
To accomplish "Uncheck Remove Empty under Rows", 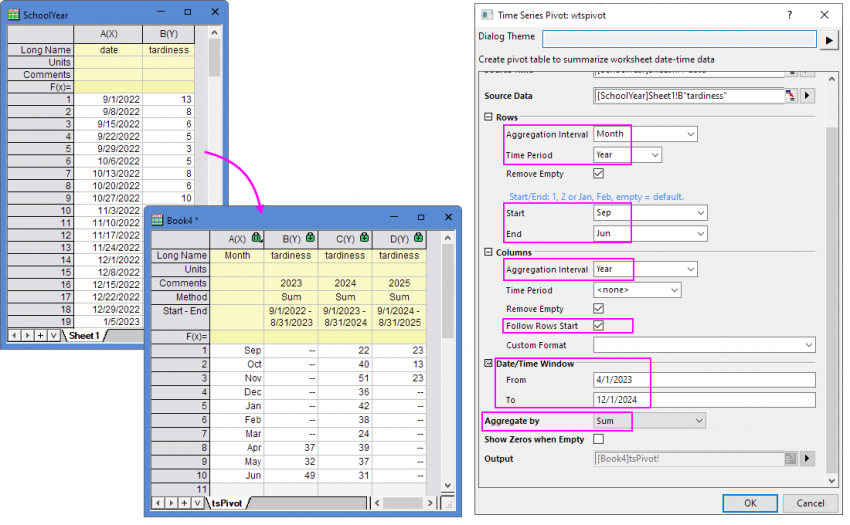I will click(x=599, y=173).
